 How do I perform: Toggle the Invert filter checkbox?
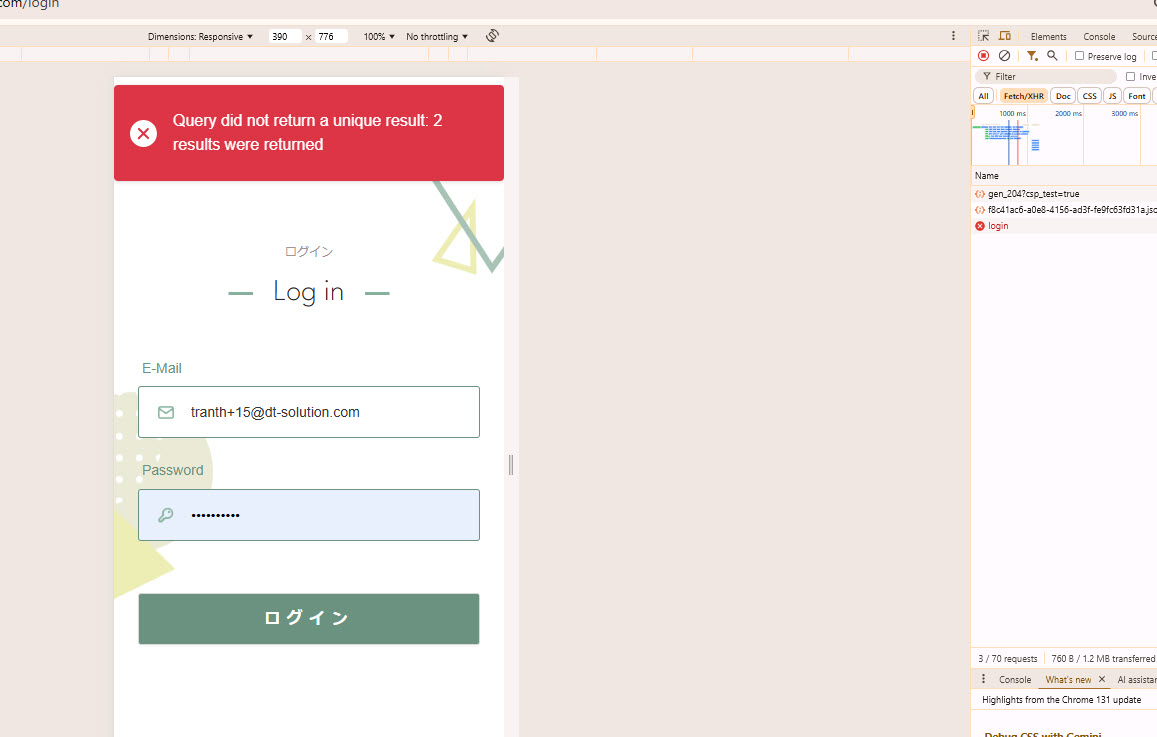1131,77
